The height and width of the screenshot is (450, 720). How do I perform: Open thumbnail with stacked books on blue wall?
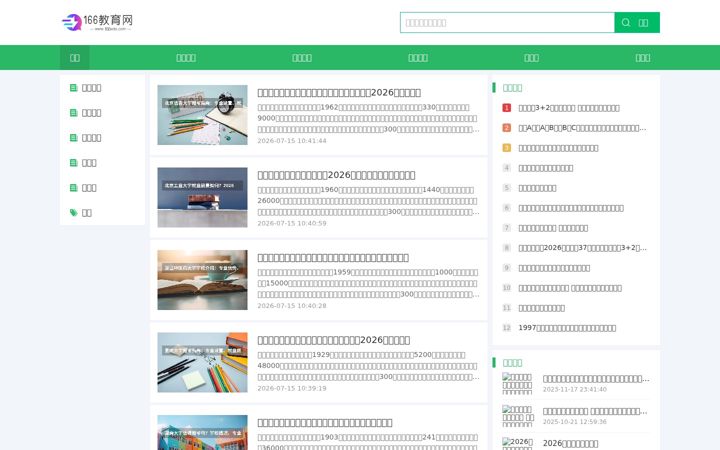click(x=202, y=197)
